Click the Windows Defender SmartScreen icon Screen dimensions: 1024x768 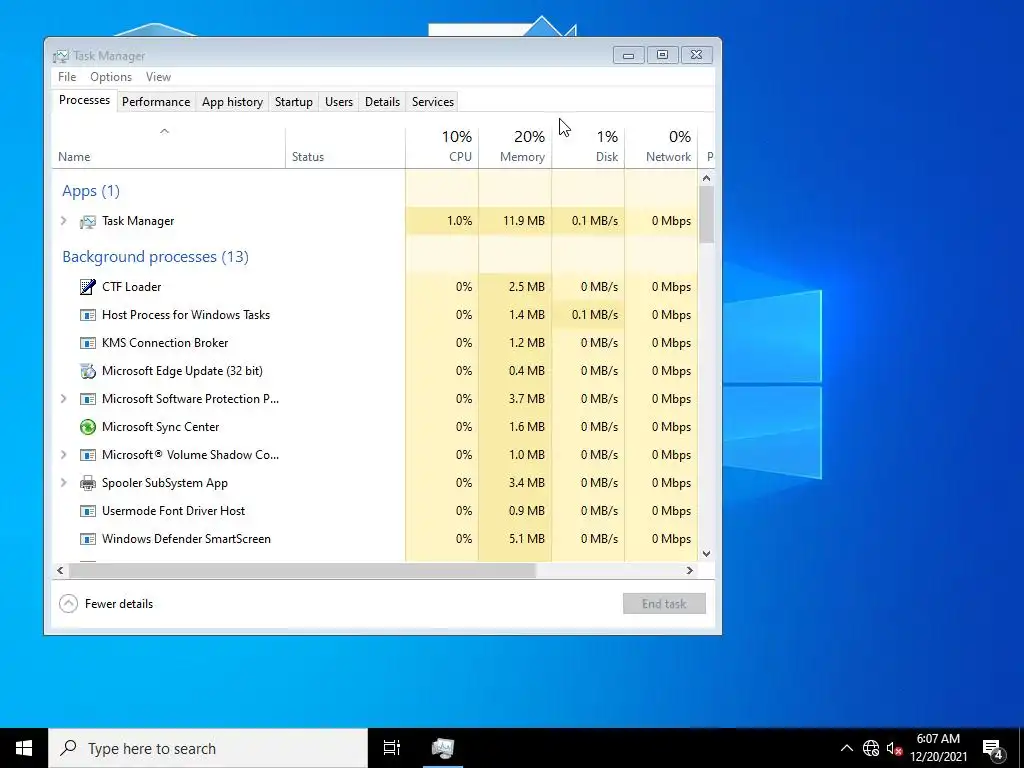point(88,539)
